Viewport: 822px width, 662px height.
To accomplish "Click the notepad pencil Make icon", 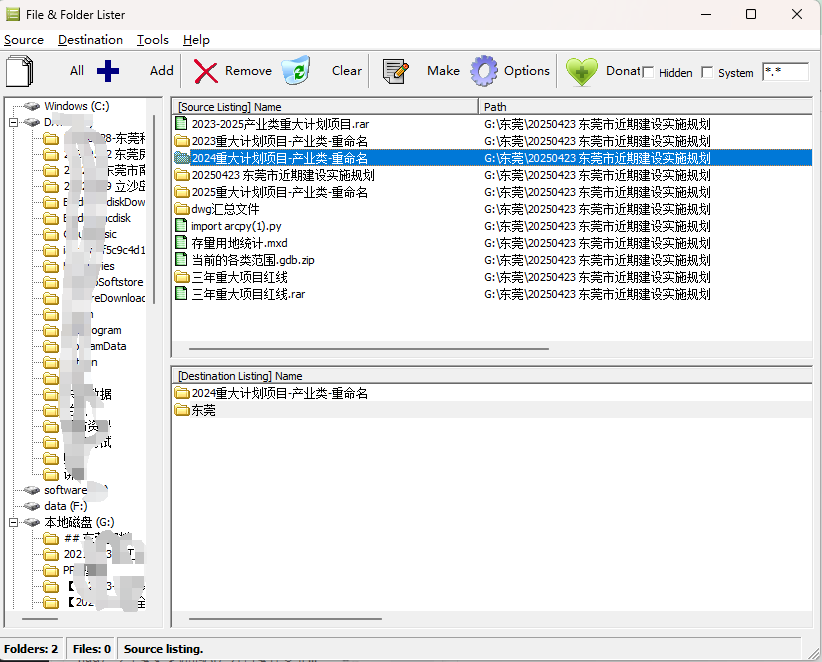I will (x=395, y=71).
